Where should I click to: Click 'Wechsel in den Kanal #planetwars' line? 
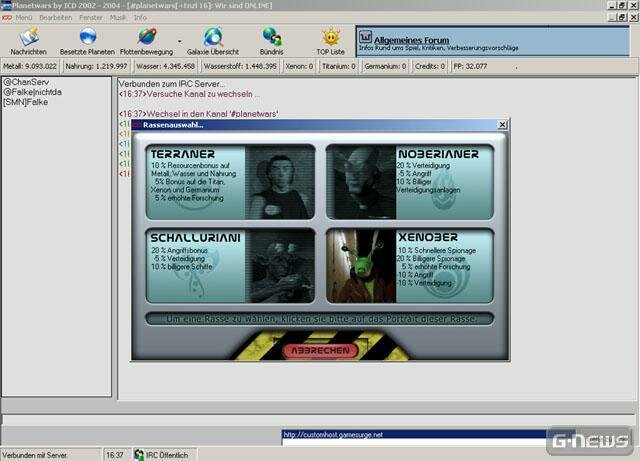point(199,114)
